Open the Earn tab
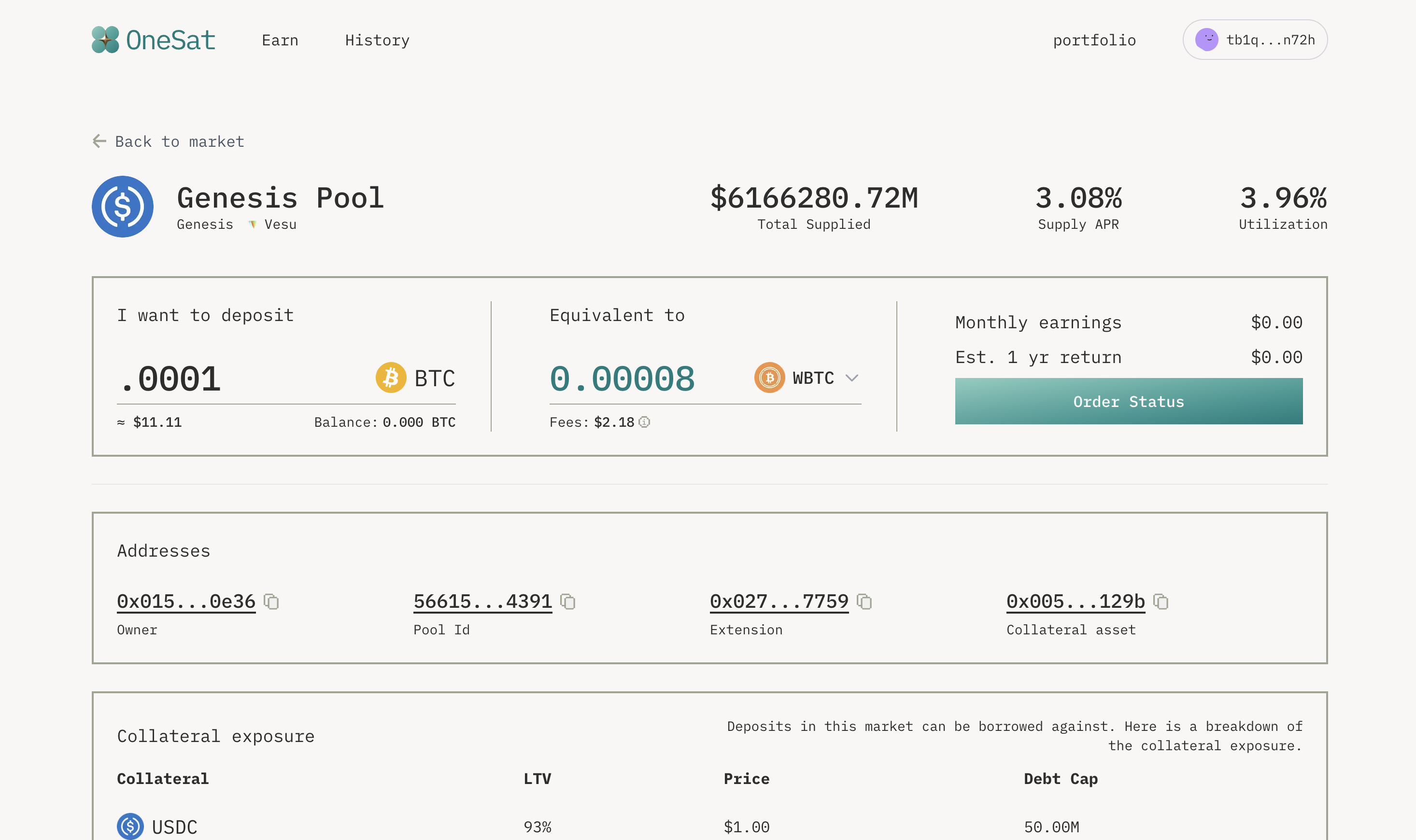 (x=280, y=40)
